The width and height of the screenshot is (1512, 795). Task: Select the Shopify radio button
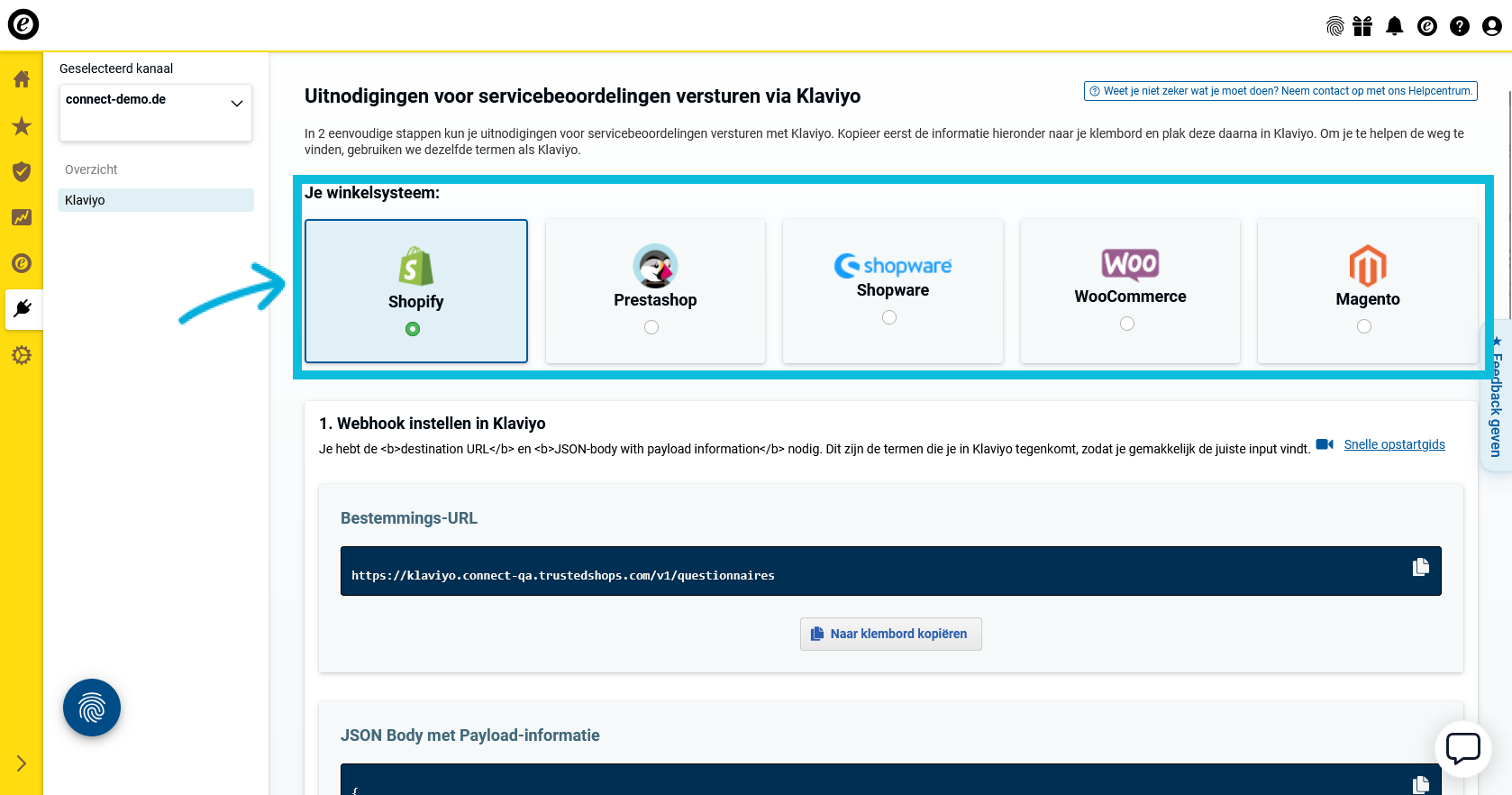pyautogui.click(x=413, y=329)
